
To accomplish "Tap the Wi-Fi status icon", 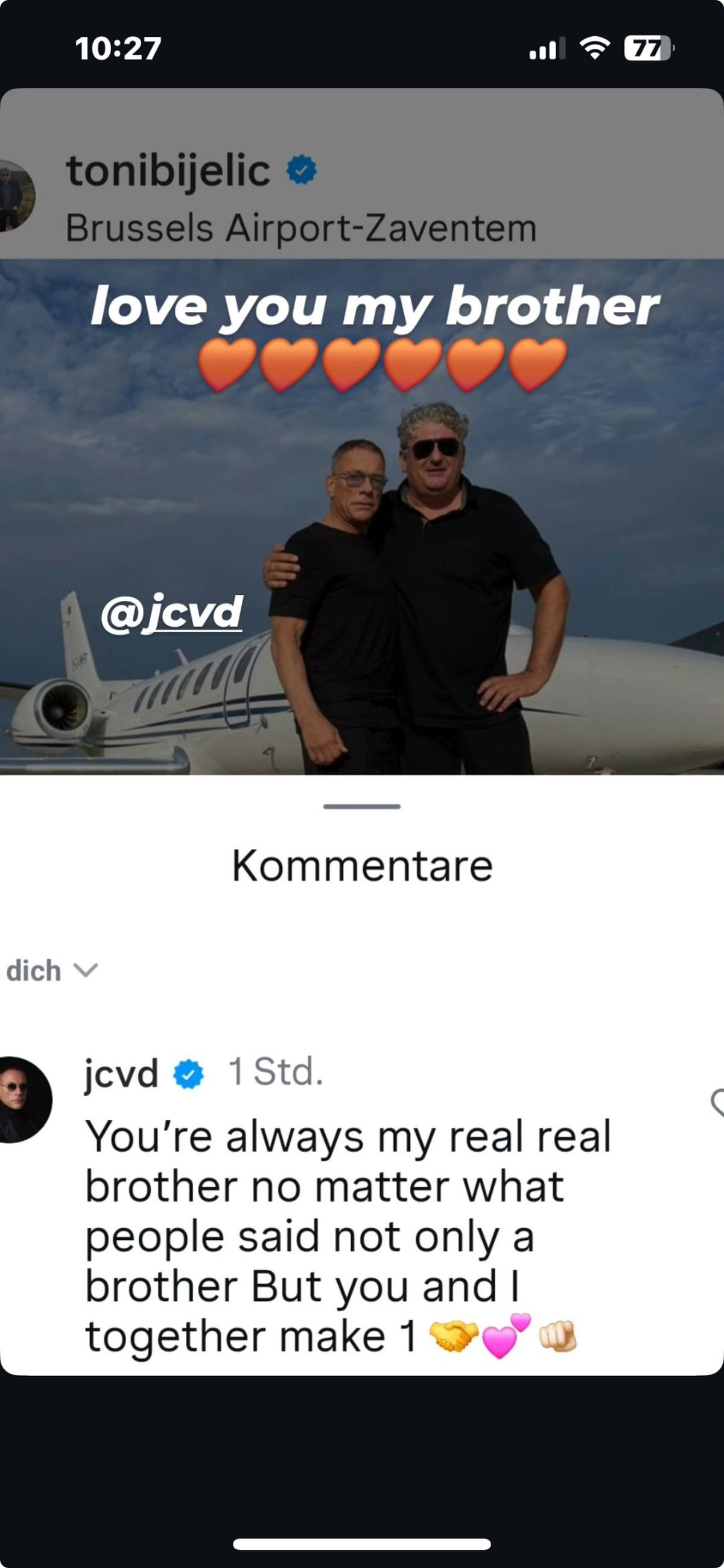I will click(x=595, y=48).
